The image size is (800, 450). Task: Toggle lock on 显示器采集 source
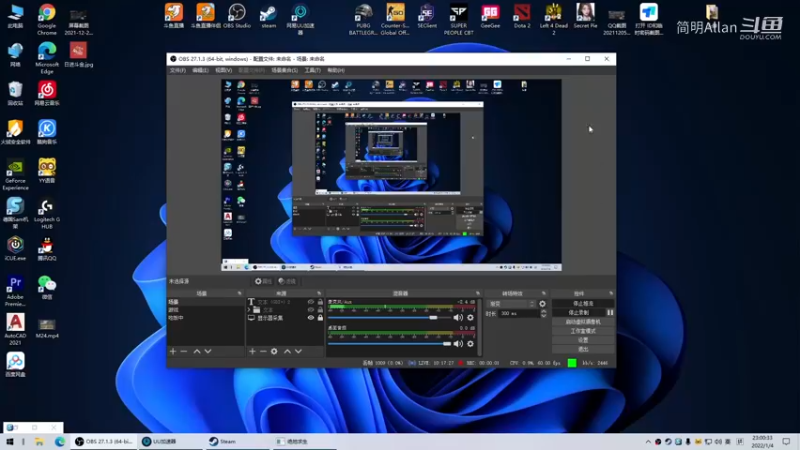pyautogui.click(x=320, y=318)
